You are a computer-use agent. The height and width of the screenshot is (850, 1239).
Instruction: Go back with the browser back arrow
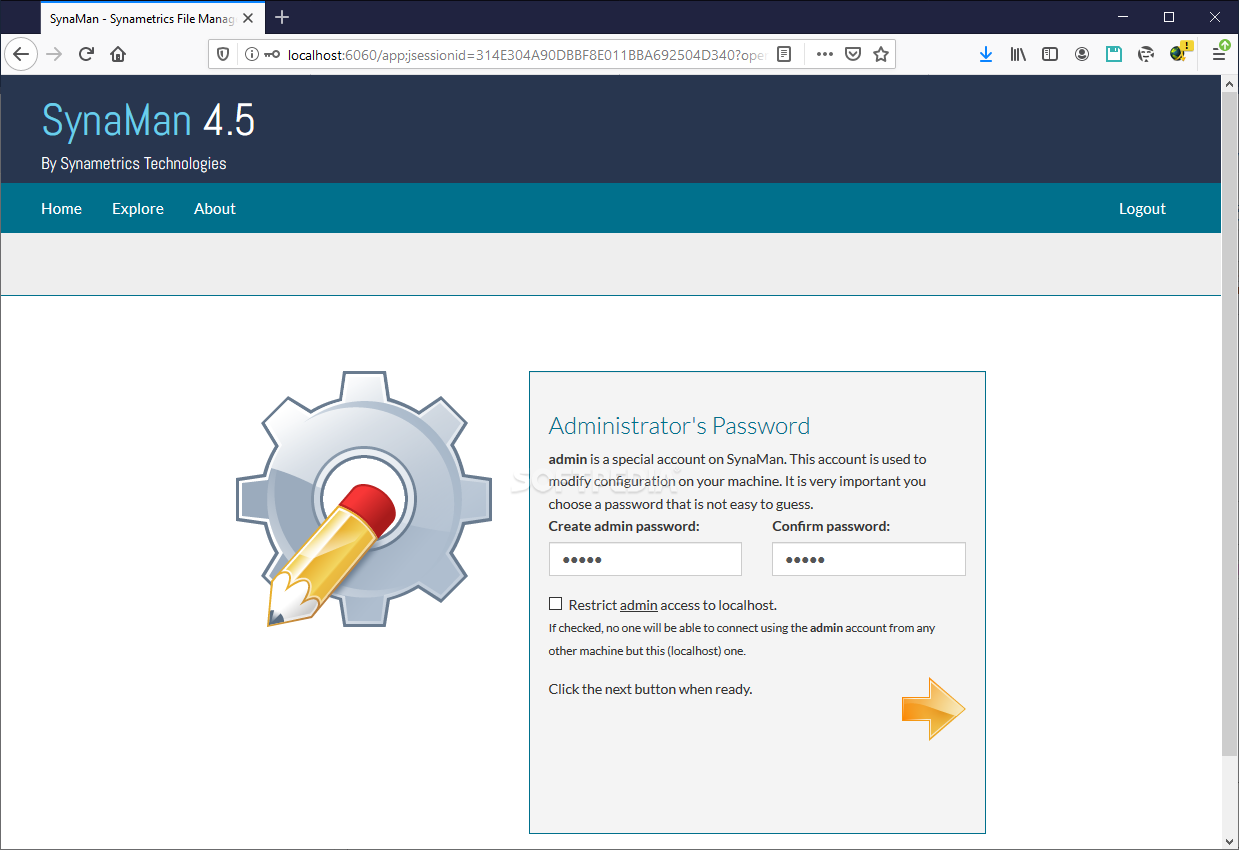[22, 54]
